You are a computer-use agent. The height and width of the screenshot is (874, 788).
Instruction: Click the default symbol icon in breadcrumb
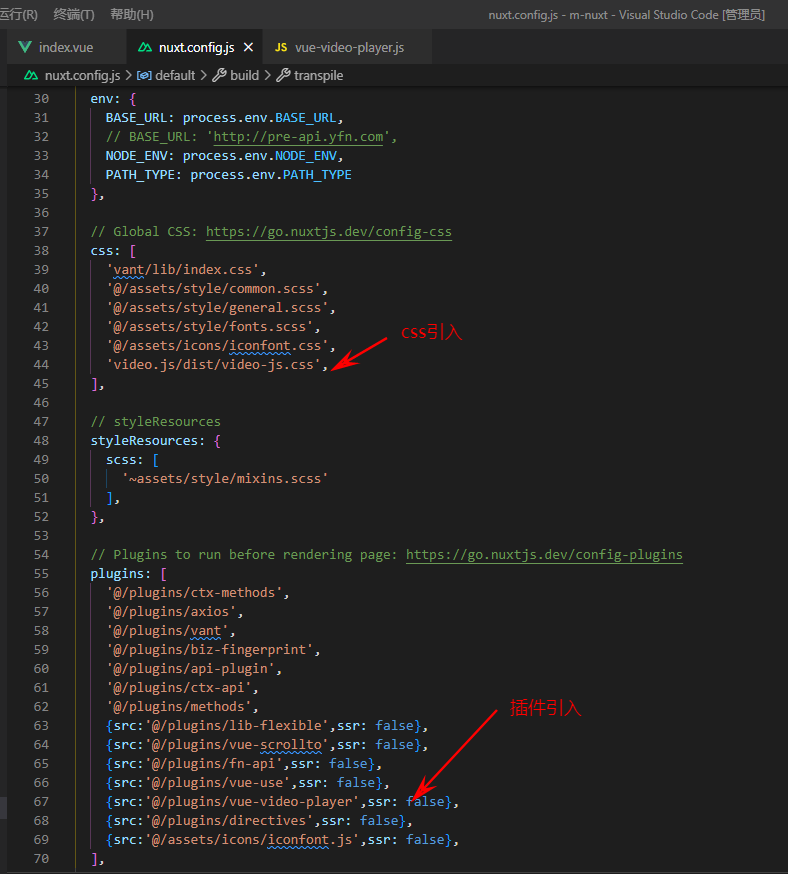pyautogui.click(x=144, y=75)
